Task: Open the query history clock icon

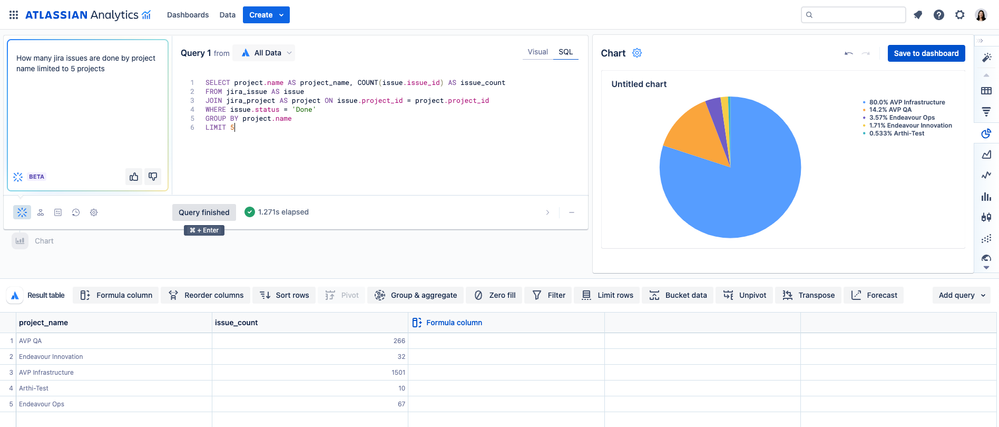Action: point(76,212)
